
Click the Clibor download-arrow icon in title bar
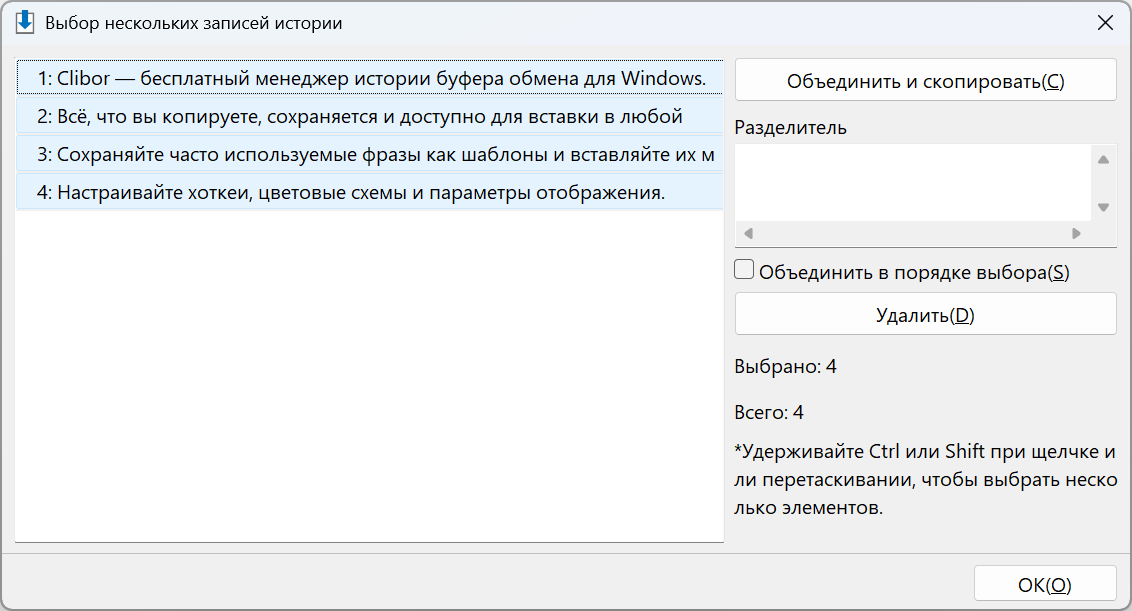tap(25, 22)
